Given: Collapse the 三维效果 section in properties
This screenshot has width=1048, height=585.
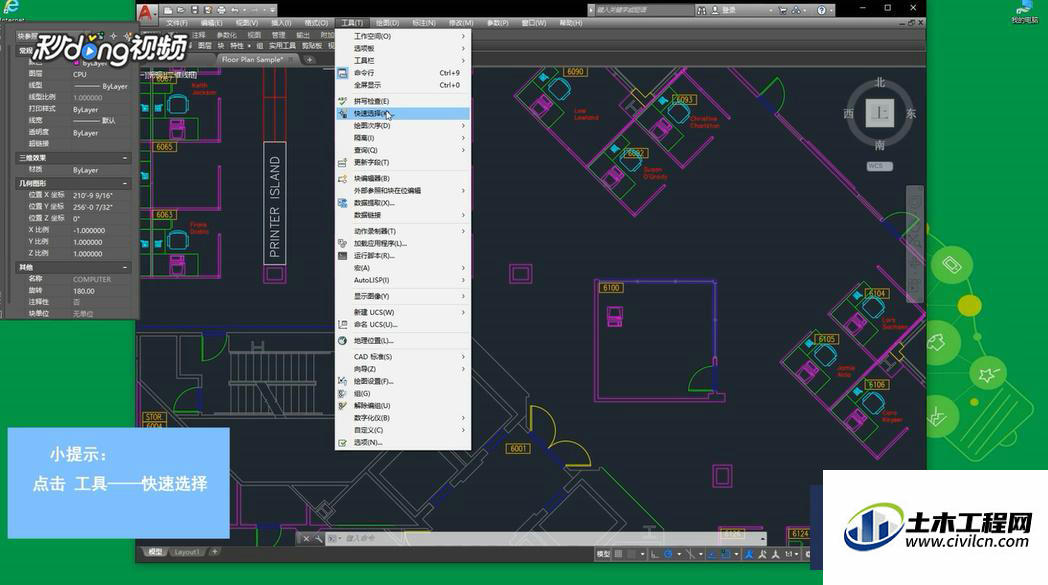Looking at the screenshot, I should (x=125, y=158).
